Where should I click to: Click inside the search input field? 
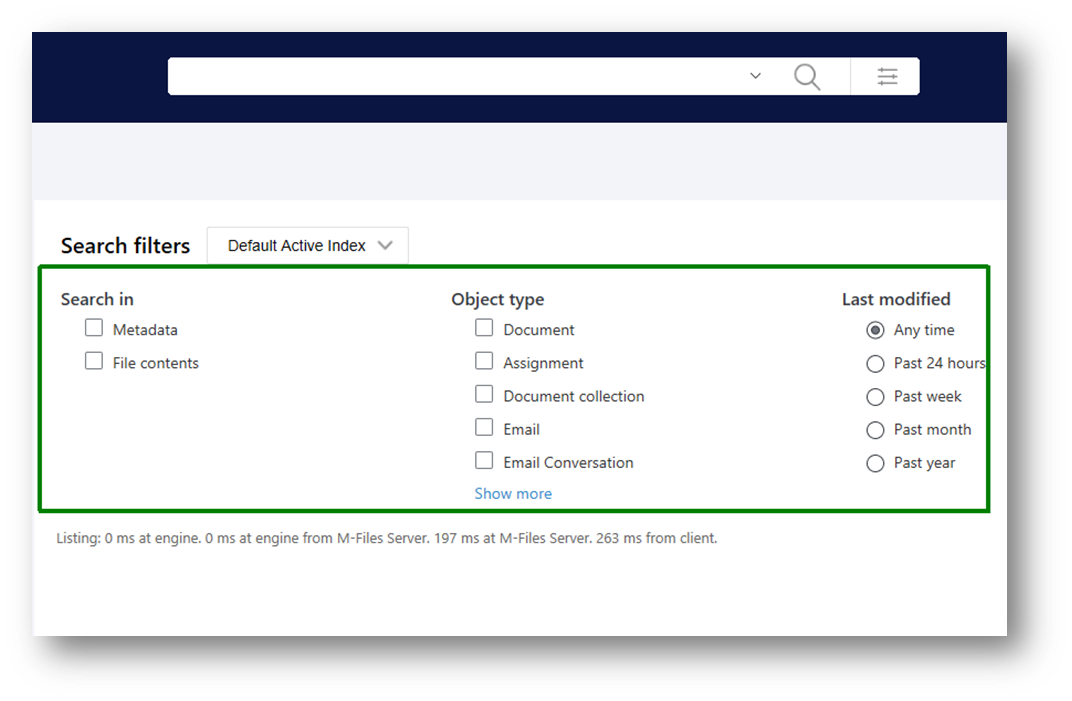click(455, 77)
